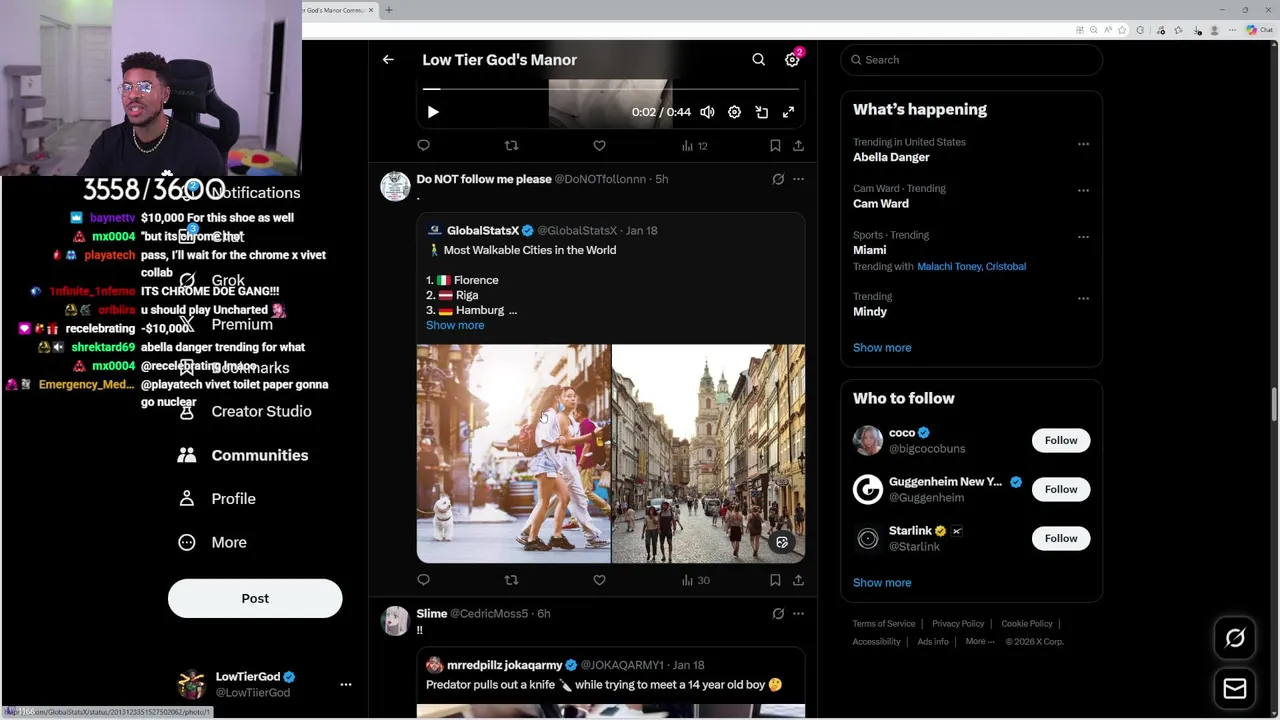Expand Show more in quoted walkable cities post
The height and width of the screenshot is (720, 1280).
click(x=455, y=325)
